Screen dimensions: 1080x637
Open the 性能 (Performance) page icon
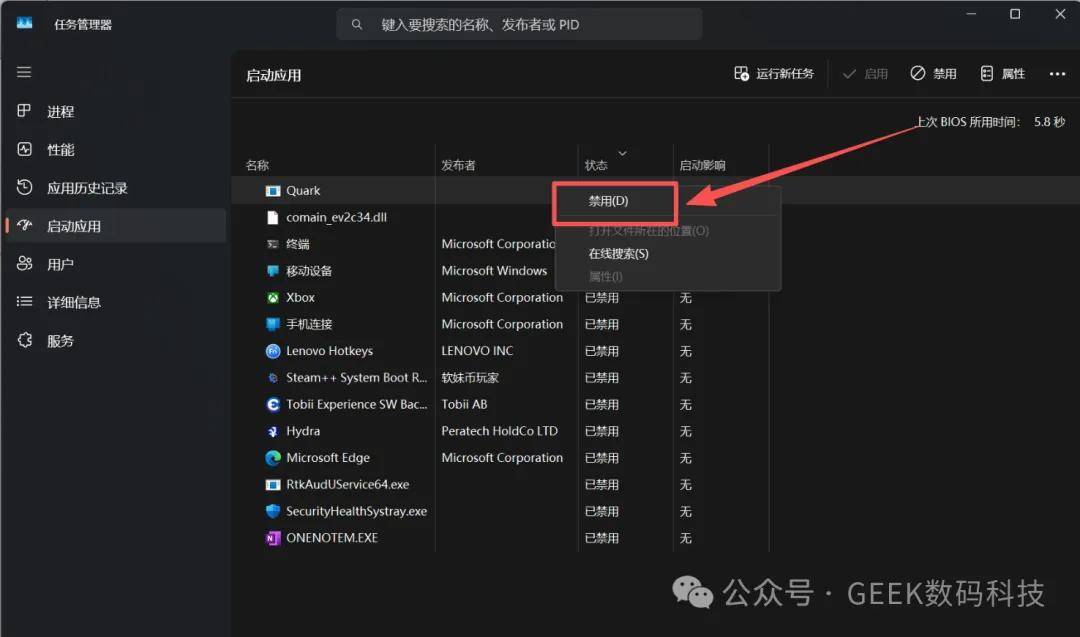click(x=25, y=149)
